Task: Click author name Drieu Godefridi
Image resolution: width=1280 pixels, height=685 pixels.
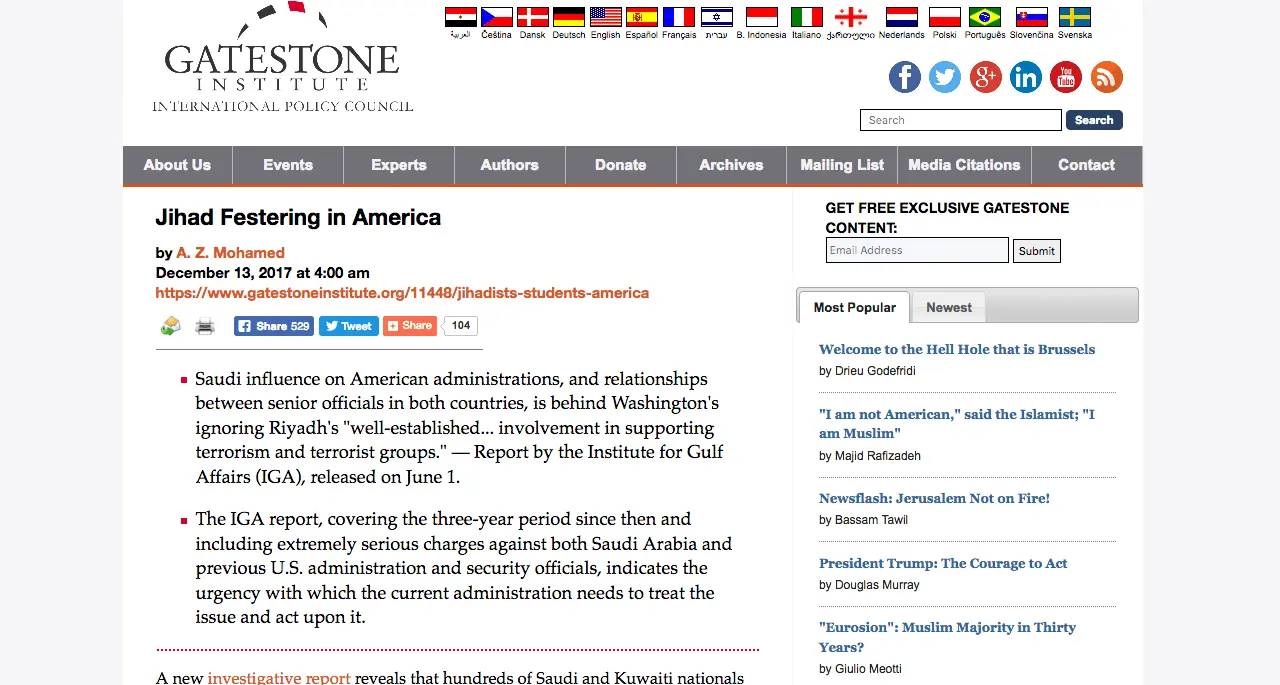Action: pyautogui.click(x=875, y=371)
